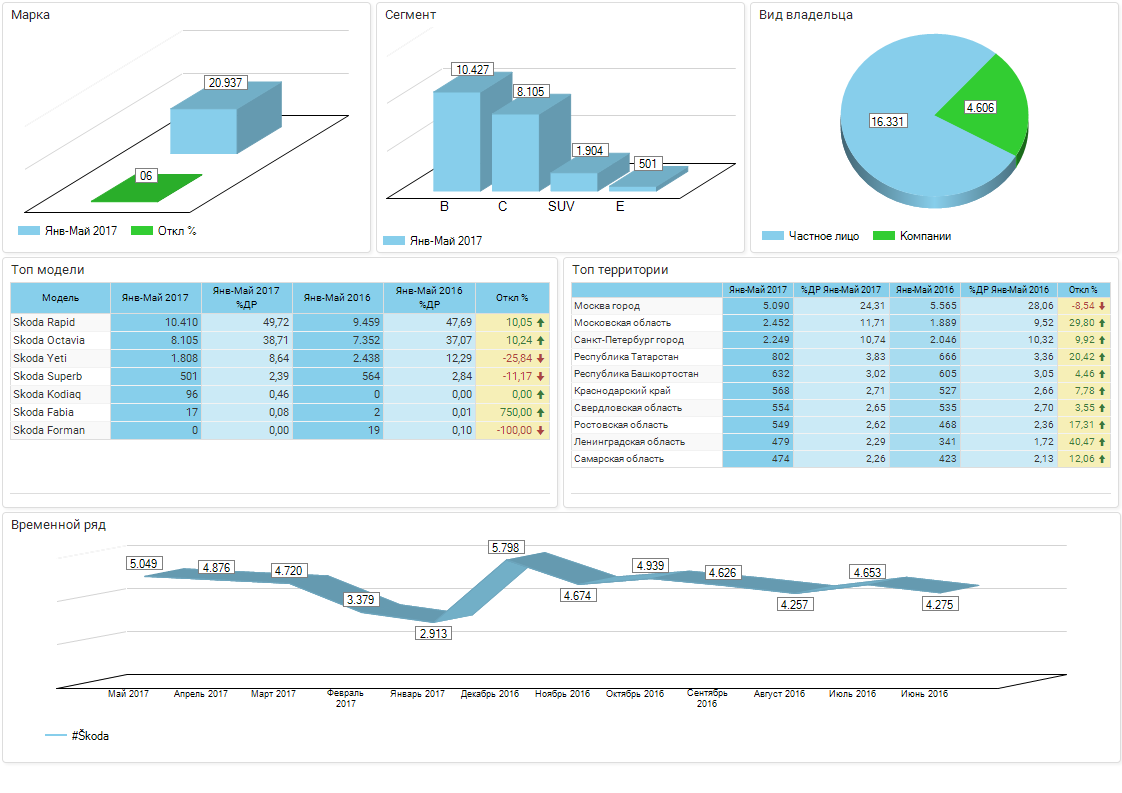Image resolution: width=1122 pixels, height=793 pixels.
Task: Click the red down arrow in the Skoda Yeti row
Action: point(540,359)
